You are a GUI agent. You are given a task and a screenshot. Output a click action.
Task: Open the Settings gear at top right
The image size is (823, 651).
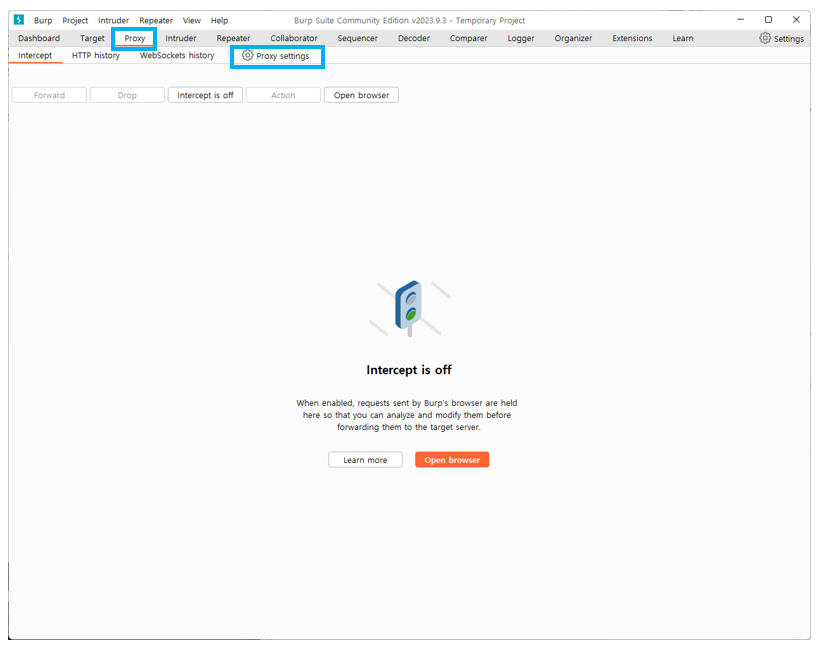pyautogui.click(x=782, y=38)
